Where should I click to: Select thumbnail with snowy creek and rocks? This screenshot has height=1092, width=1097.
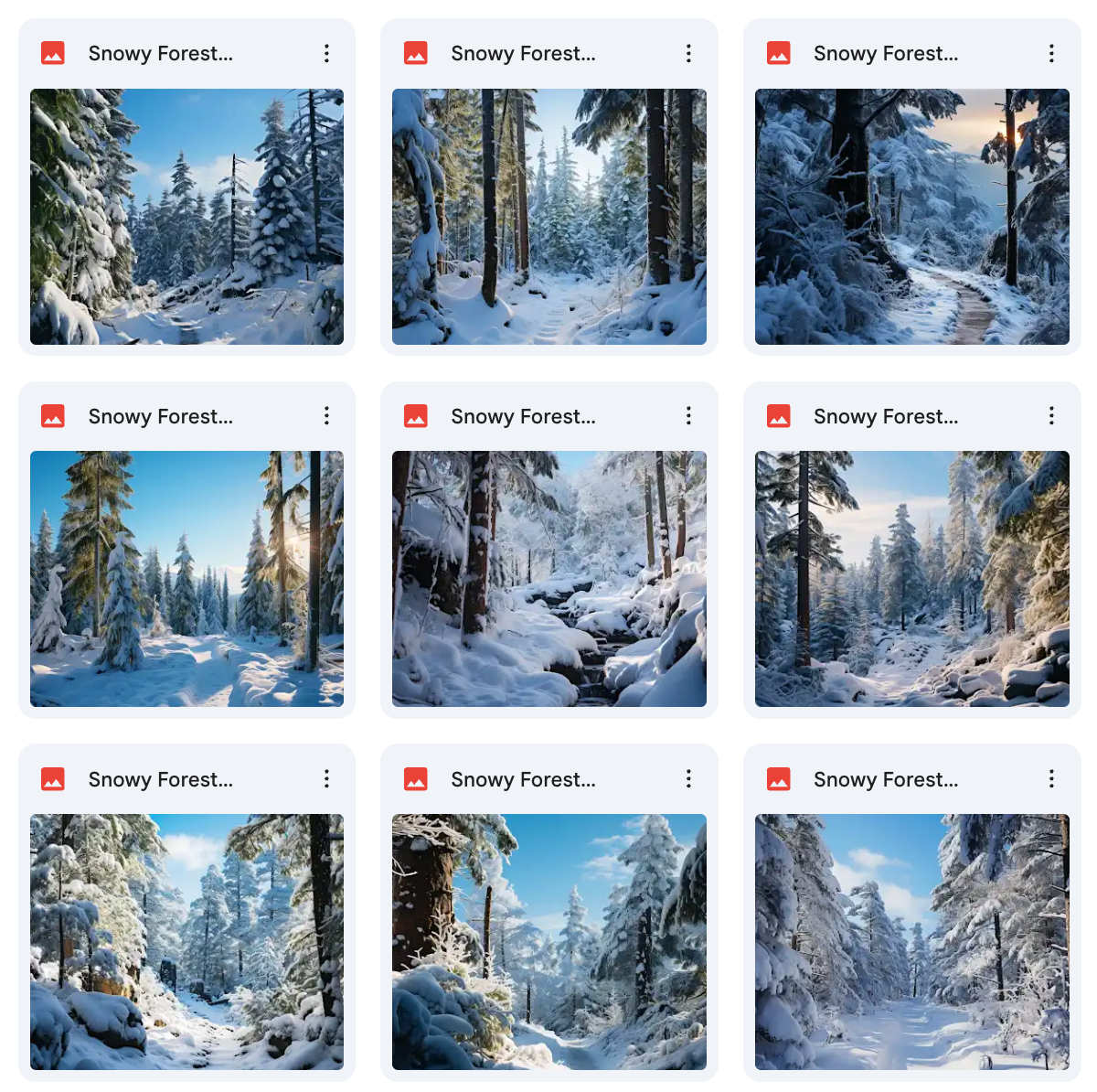click(x=549, y=579)
